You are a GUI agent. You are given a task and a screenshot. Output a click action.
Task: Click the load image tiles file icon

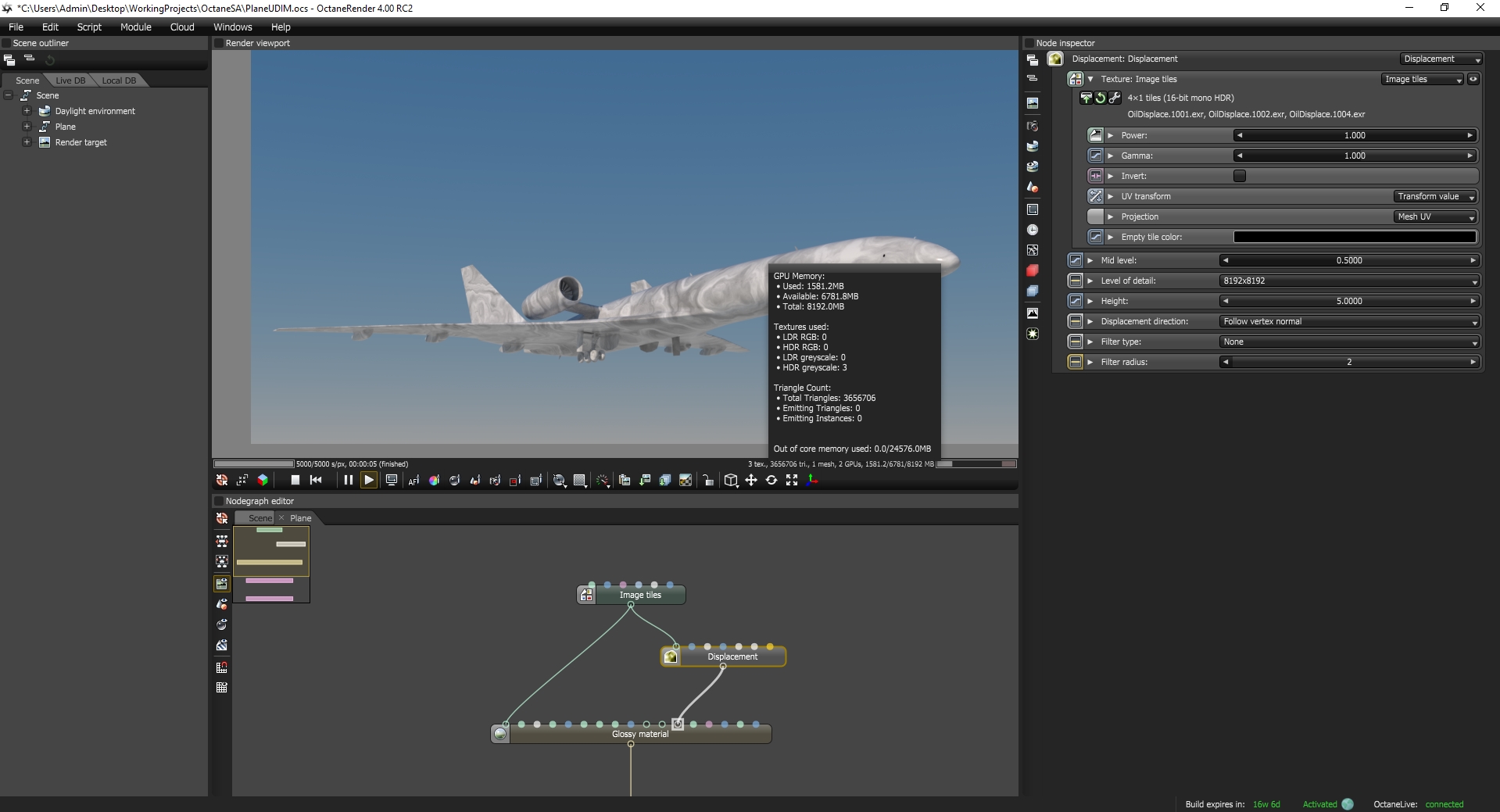[1086, 98]
